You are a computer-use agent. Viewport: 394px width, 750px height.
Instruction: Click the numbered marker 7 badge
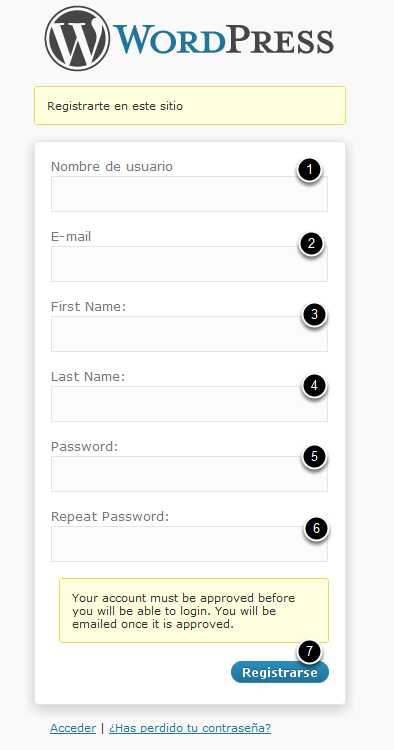tap(309, 651)
